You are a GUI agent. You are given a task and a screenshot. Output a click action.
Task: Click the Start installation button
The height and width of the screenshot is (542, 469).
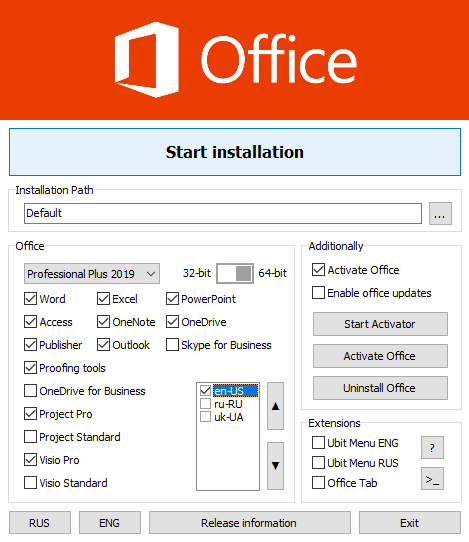click(x=235, y=152)
